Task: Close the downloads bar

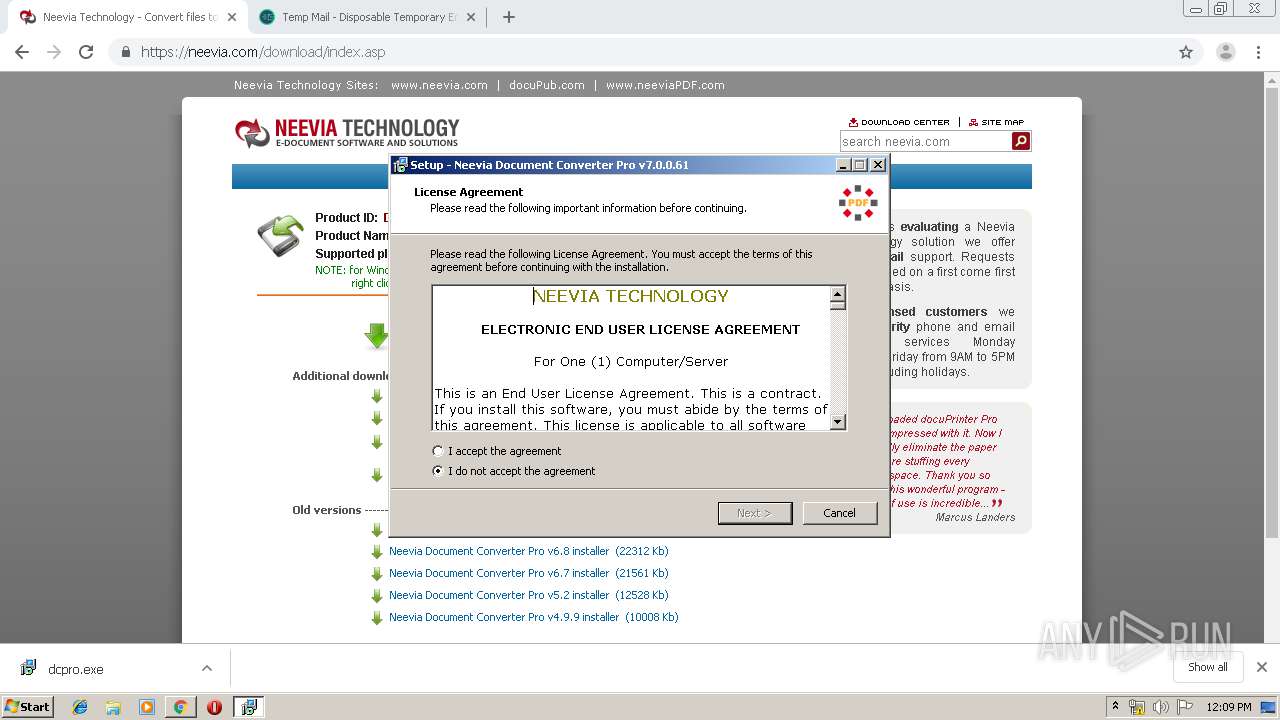Action: [1262, 667]
